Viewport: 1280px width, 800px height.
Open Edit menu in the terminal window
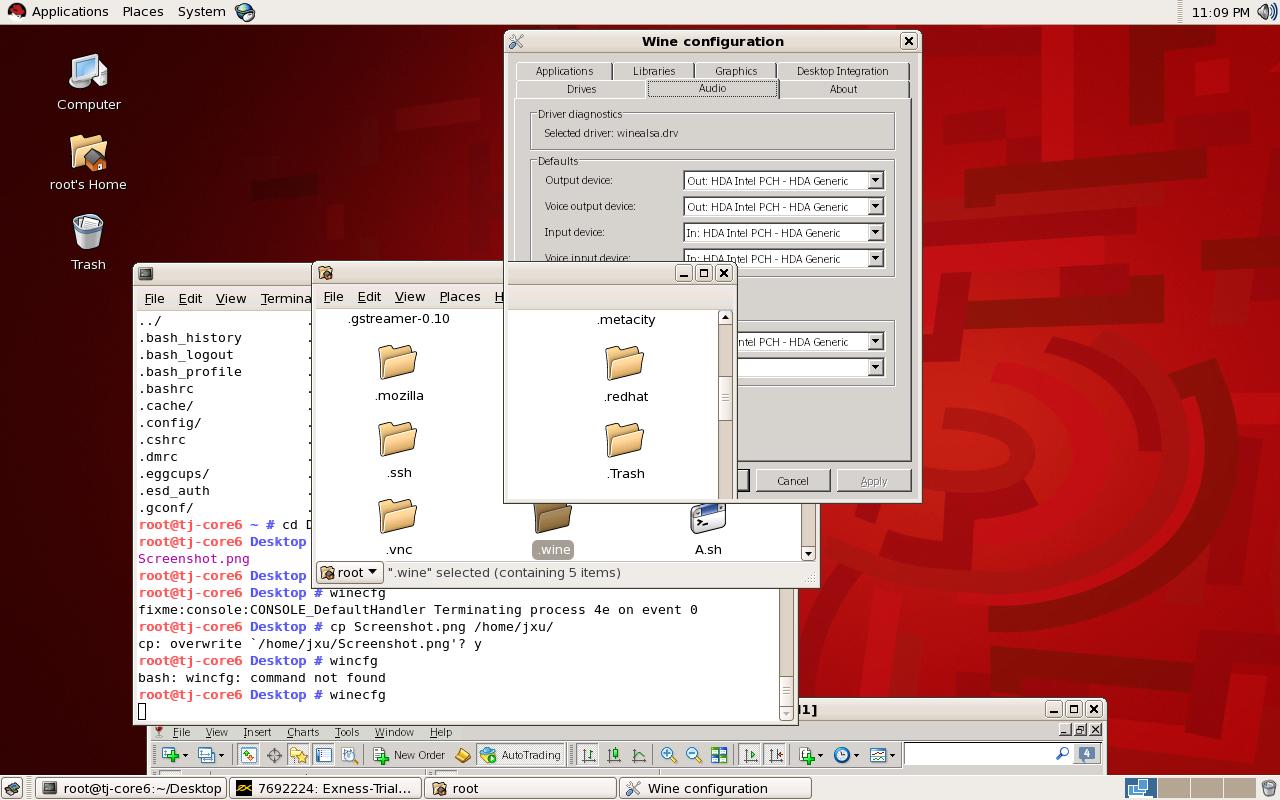(x=190, y=298)
